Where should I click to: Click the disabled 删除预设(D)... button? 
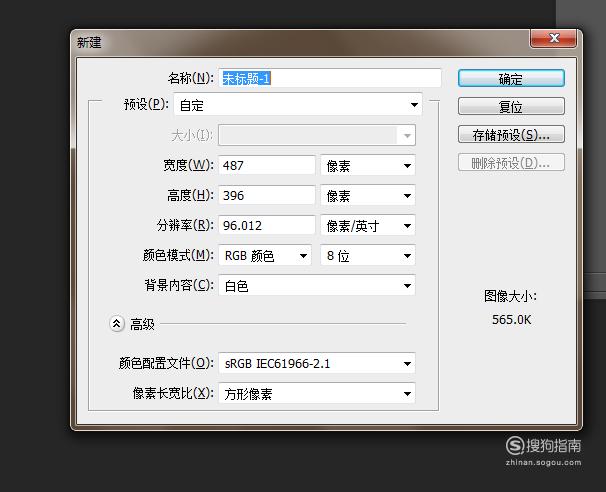click(511, 163)
